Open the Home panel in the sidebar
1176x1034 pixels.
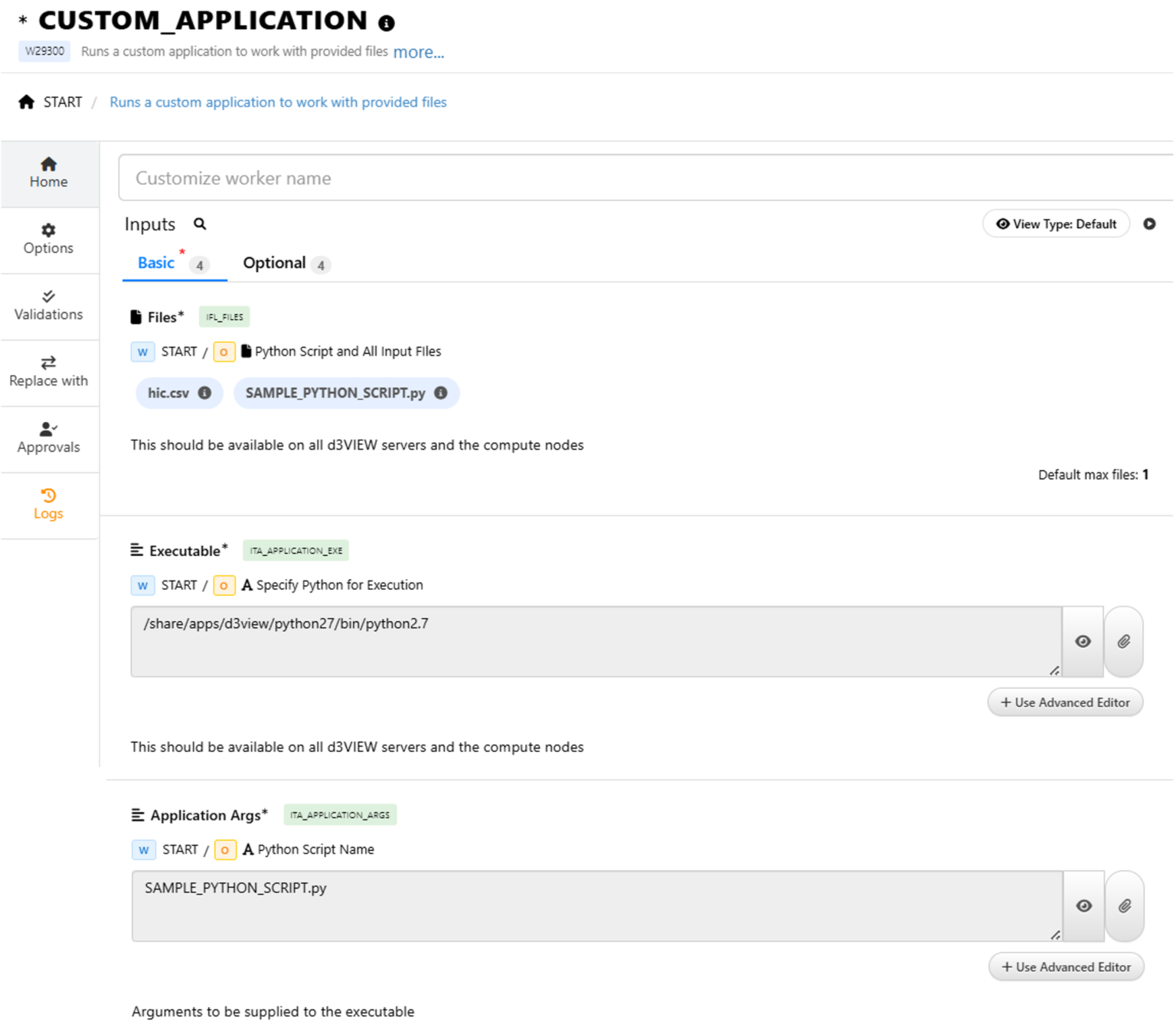tap(48, 172)
